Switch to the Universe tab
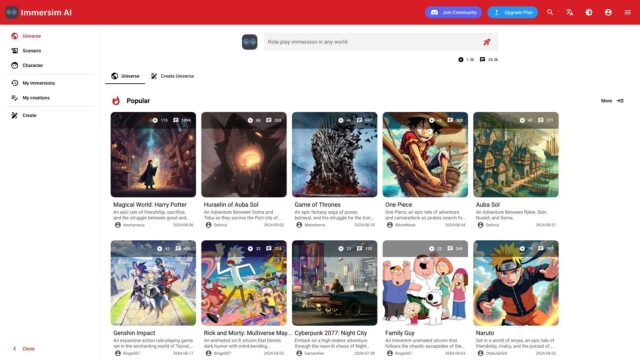Screen dimensions: 640x360 (x=125, y=76)
